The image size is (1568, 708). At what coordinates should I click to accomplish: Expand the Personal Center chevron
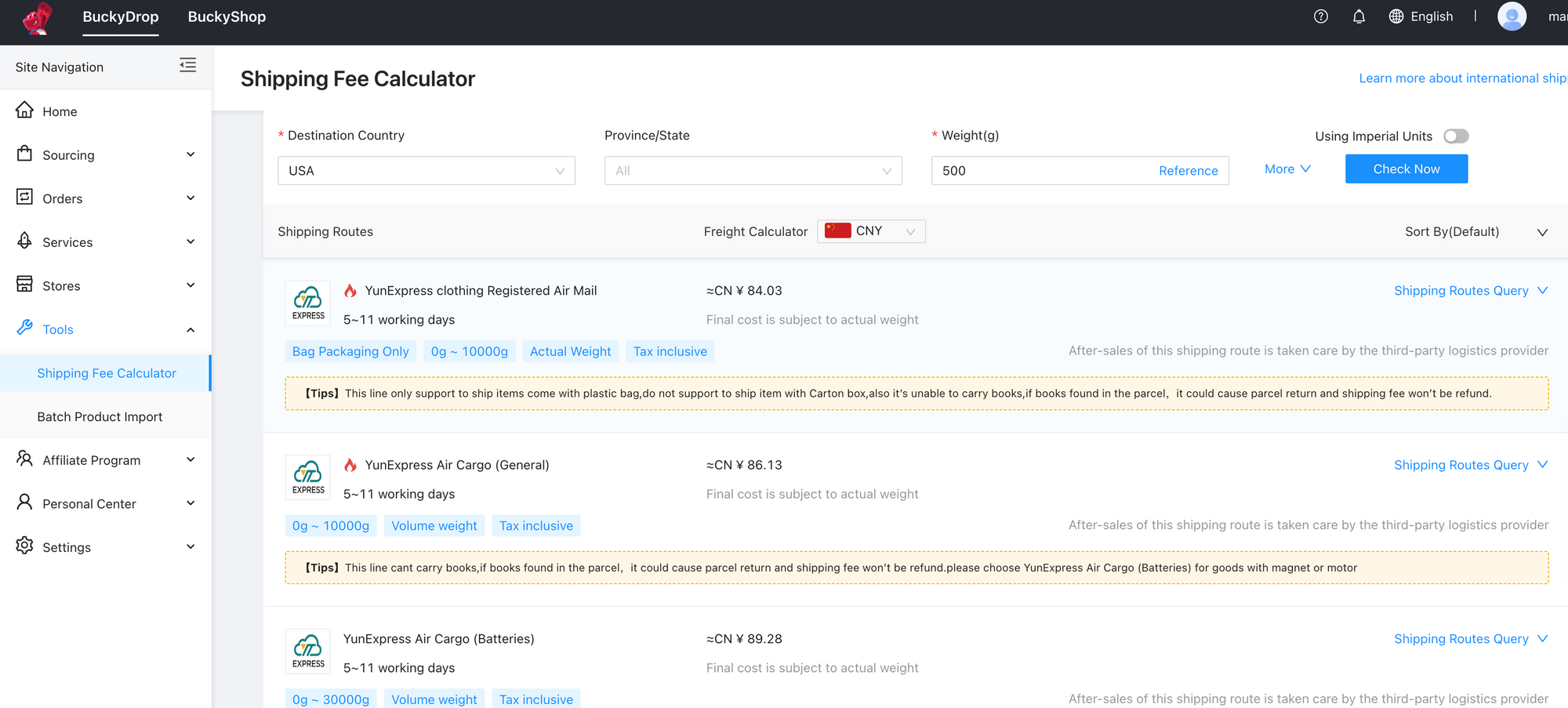[191, 503]
